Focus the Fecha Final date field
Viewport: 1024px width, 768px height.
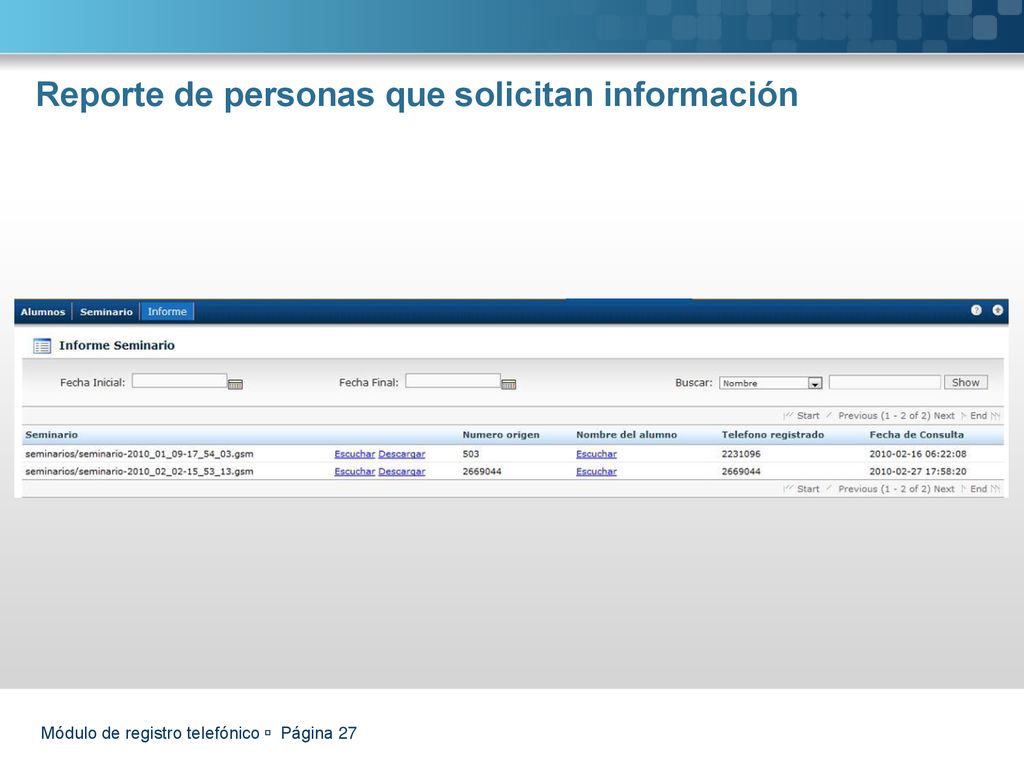coord(453,381)
